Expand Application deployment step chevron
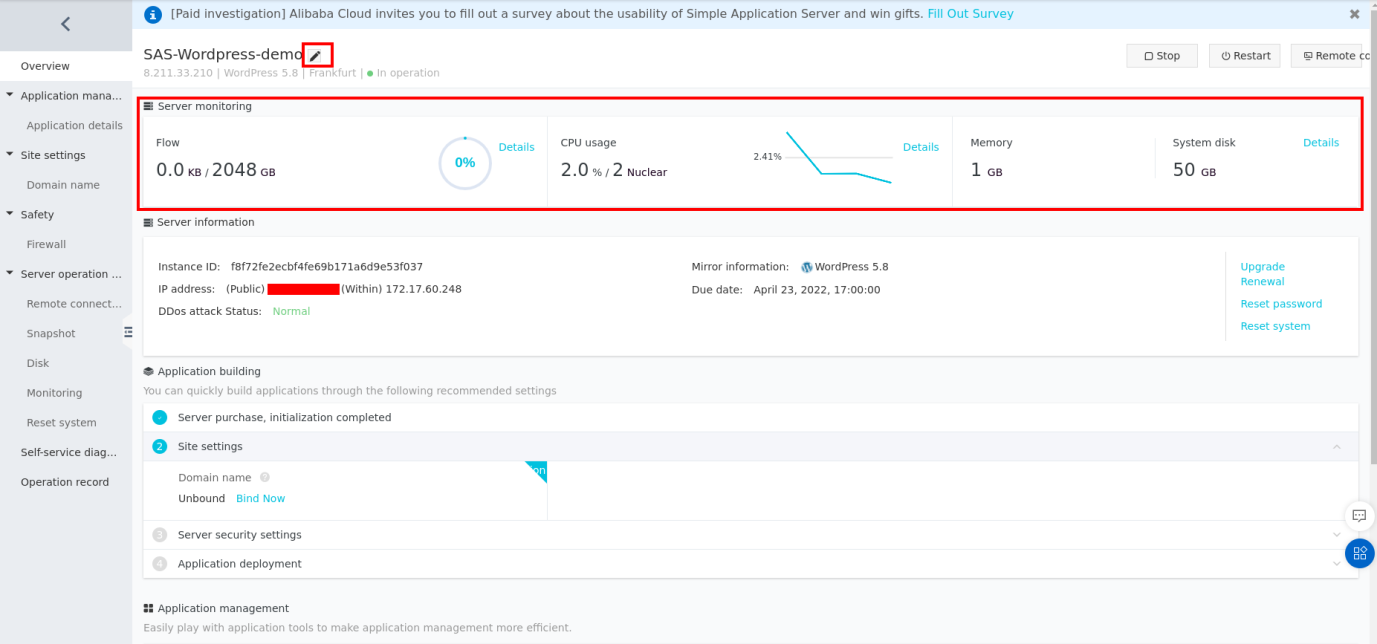Screen dimensions: 1377x644 [x=1337, y=564]
